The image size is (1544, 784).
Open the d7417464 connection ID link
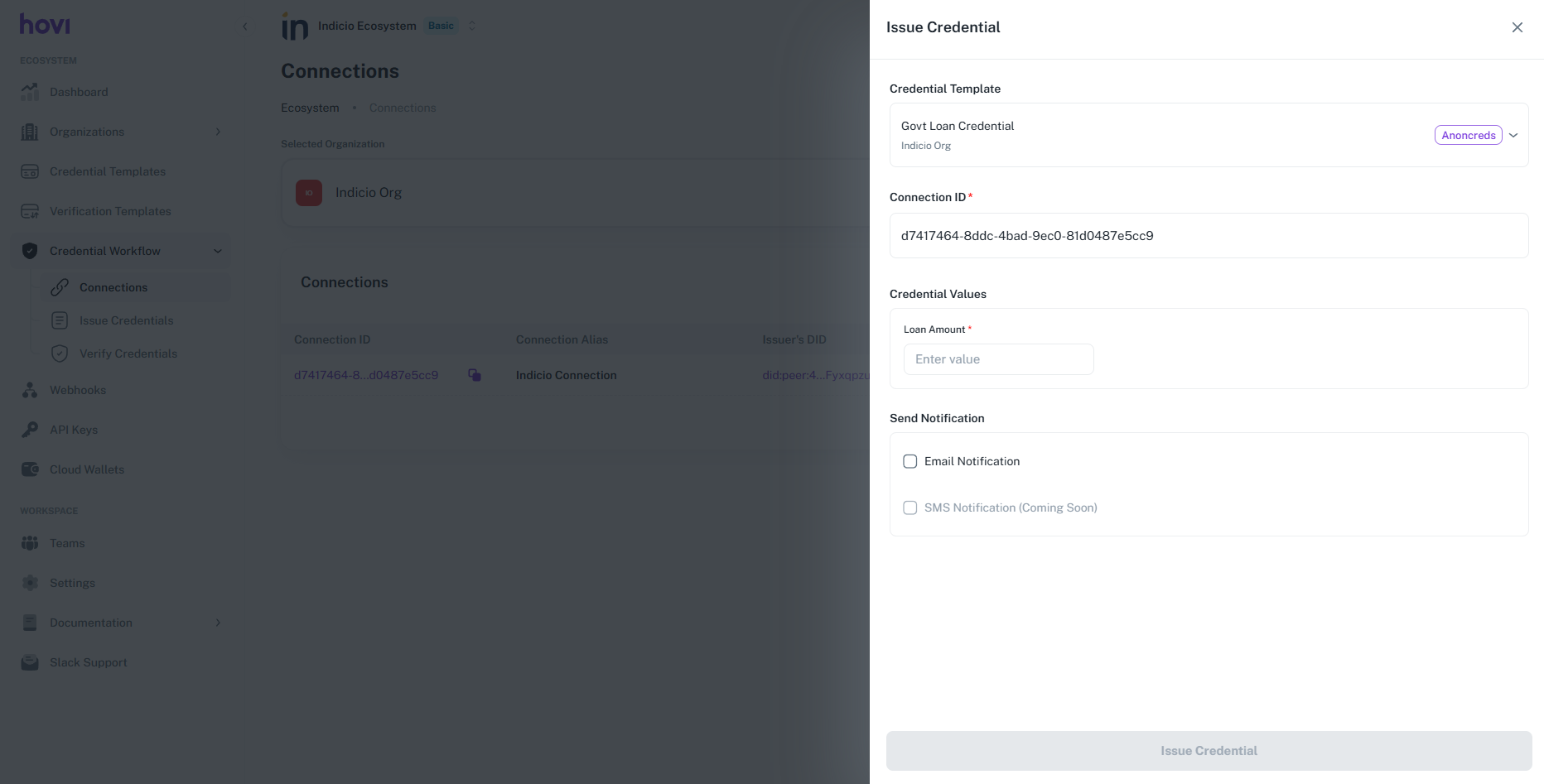pos(366,375)
